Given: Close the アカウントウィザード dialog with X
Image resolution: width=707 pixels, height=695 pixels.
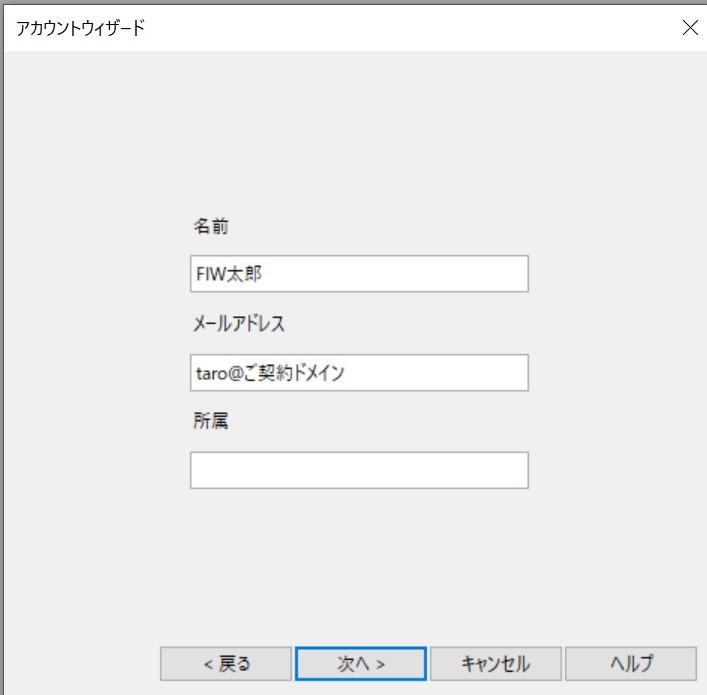Looking at the screenshot, I should coord(690,28).
